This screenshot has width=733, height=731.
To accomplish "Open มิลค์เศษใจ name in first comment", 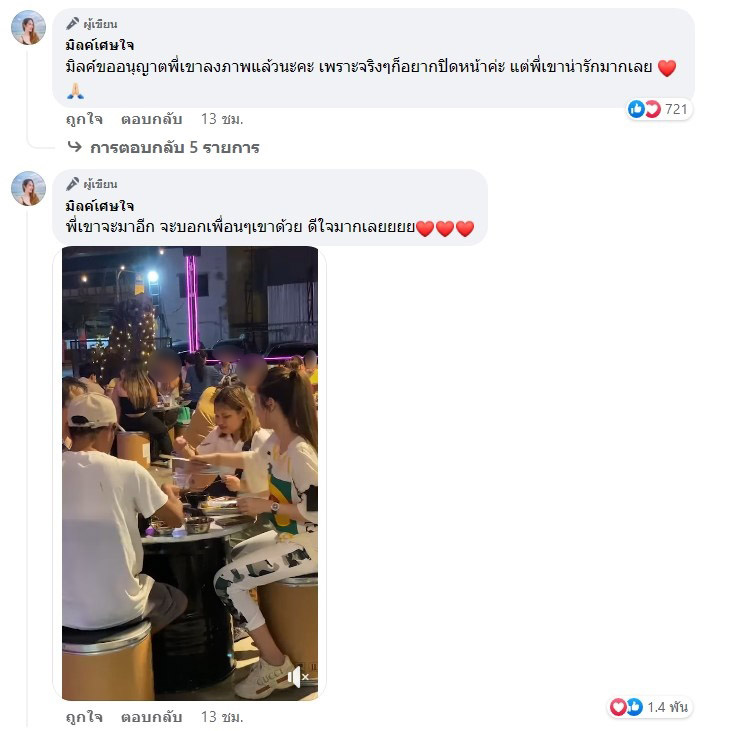I will click(100, 45).
